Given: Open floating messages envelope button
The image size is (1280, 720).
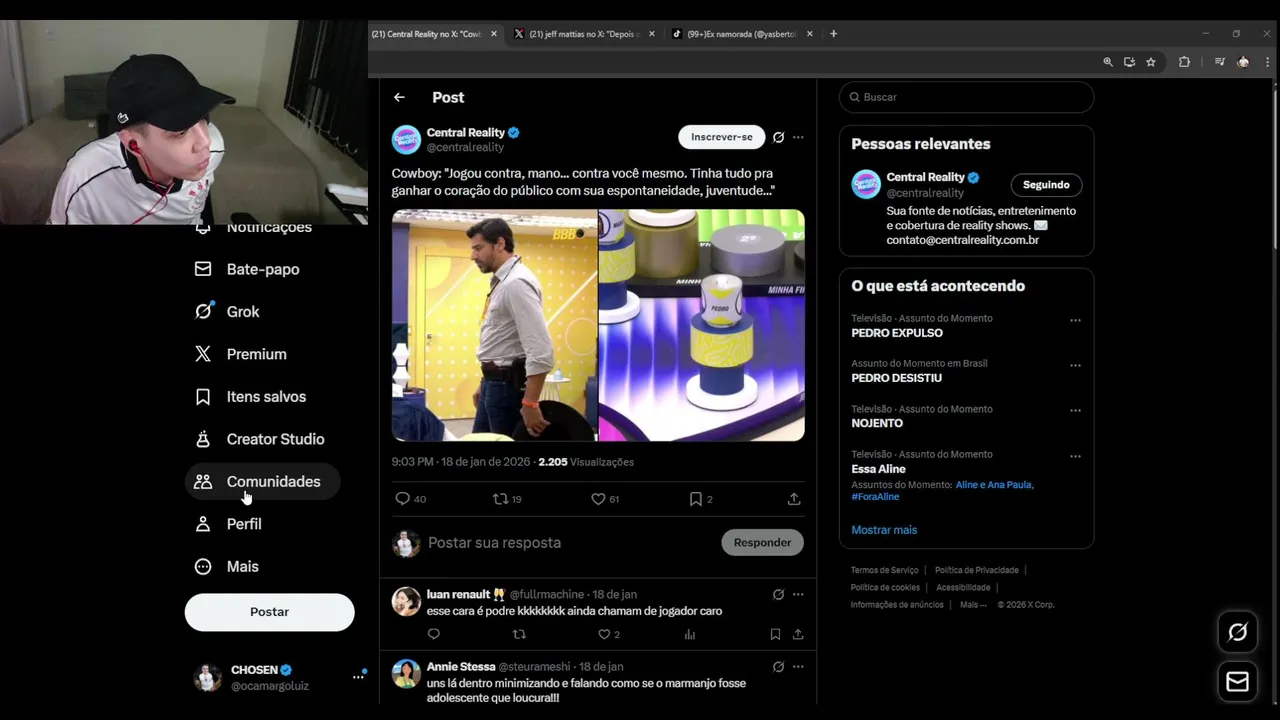Looking at the screenshot, I should tap(1238, 682).
